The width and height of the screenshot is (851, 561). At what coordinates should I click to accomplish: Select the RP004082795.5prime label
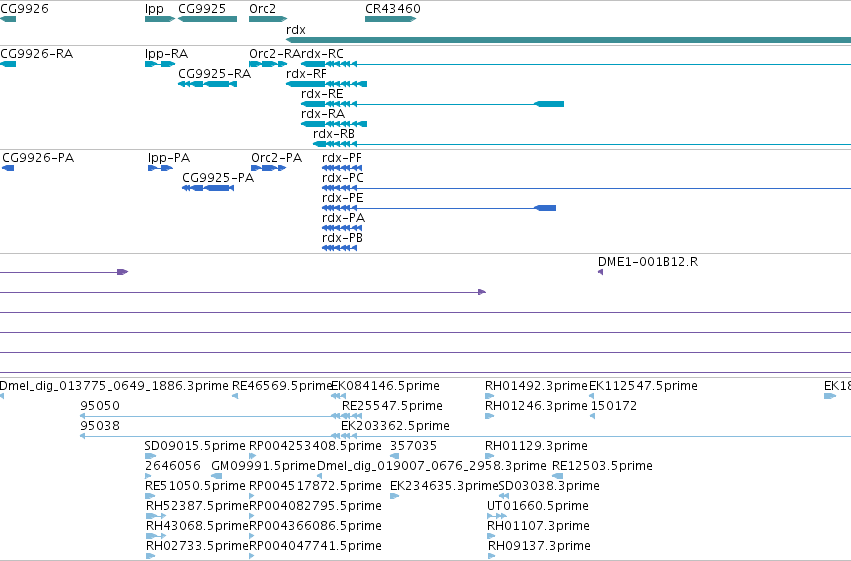(x=315, y=506)
